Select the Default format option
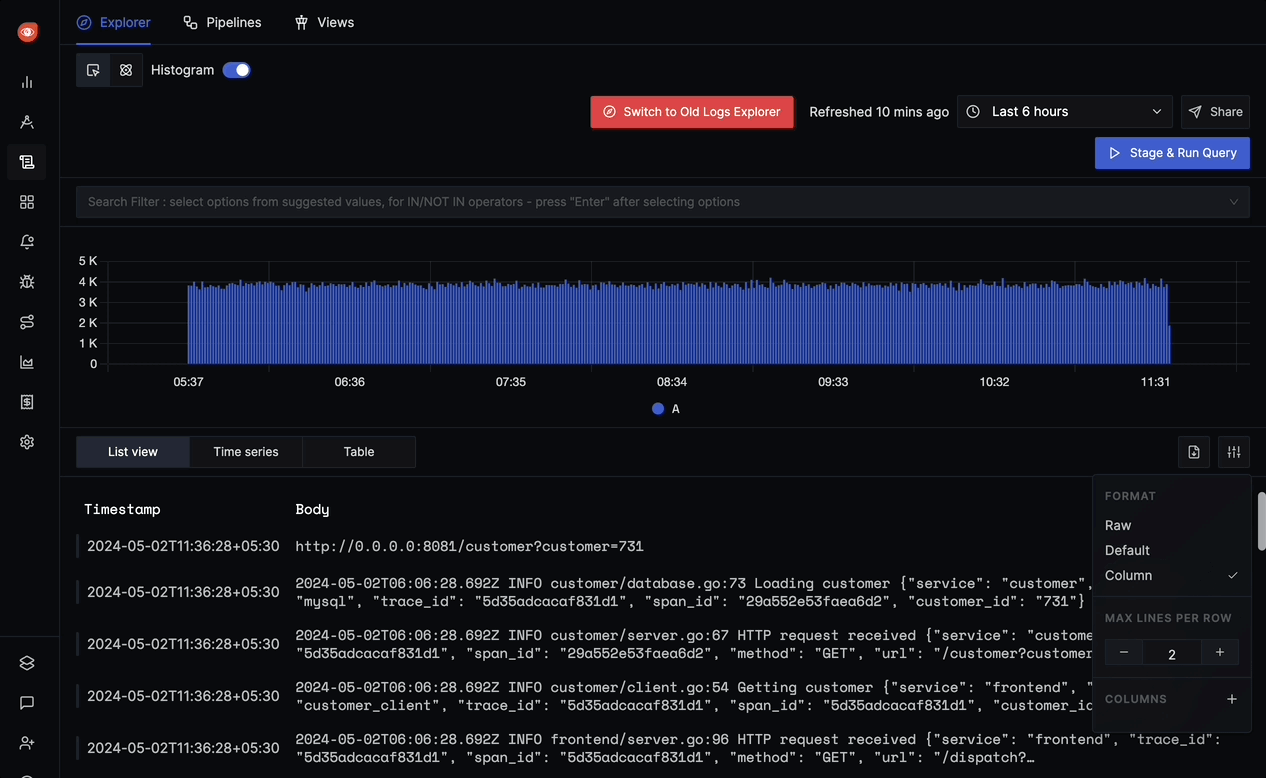The image size is (1266, 778). click(x=1127, y=550)
